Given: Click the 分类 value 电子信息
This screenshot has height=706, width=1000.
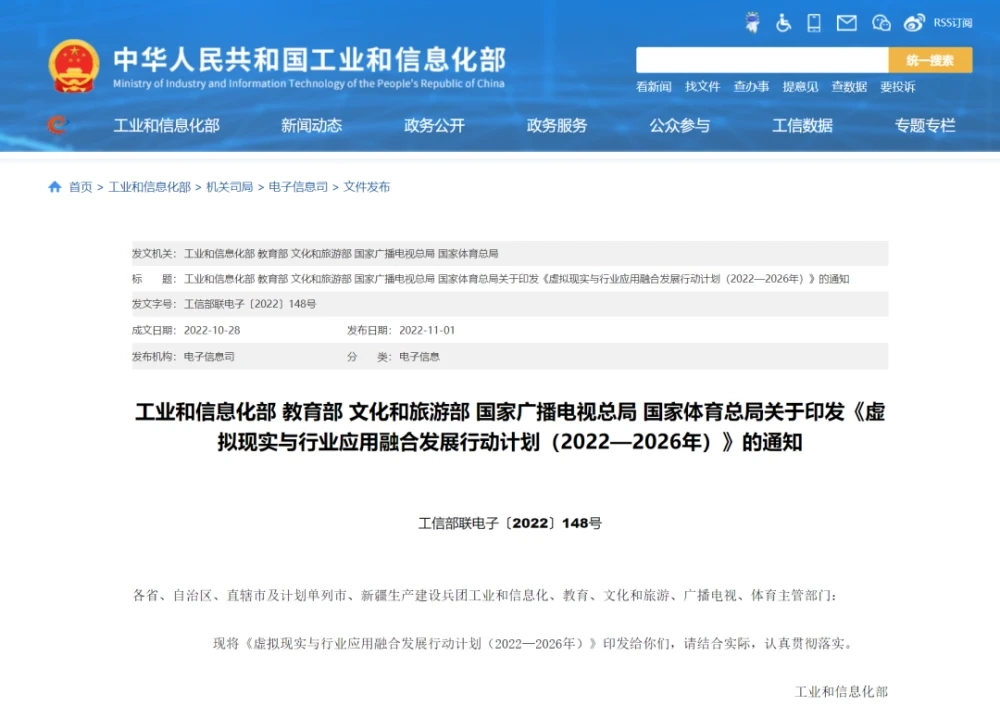Looking at the screenshot, I should pyautogui.click(x=420, y=357).
